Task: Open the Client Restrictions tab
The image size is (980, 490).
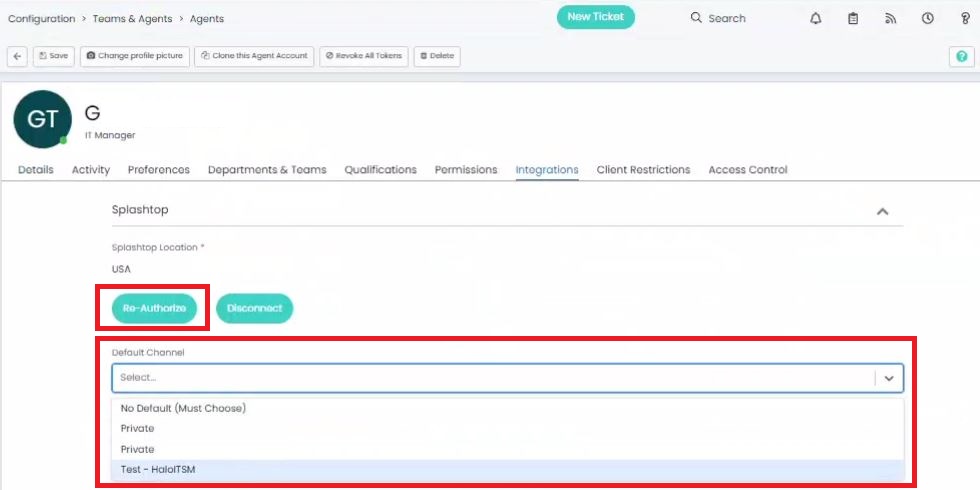Action: [643, 170]
